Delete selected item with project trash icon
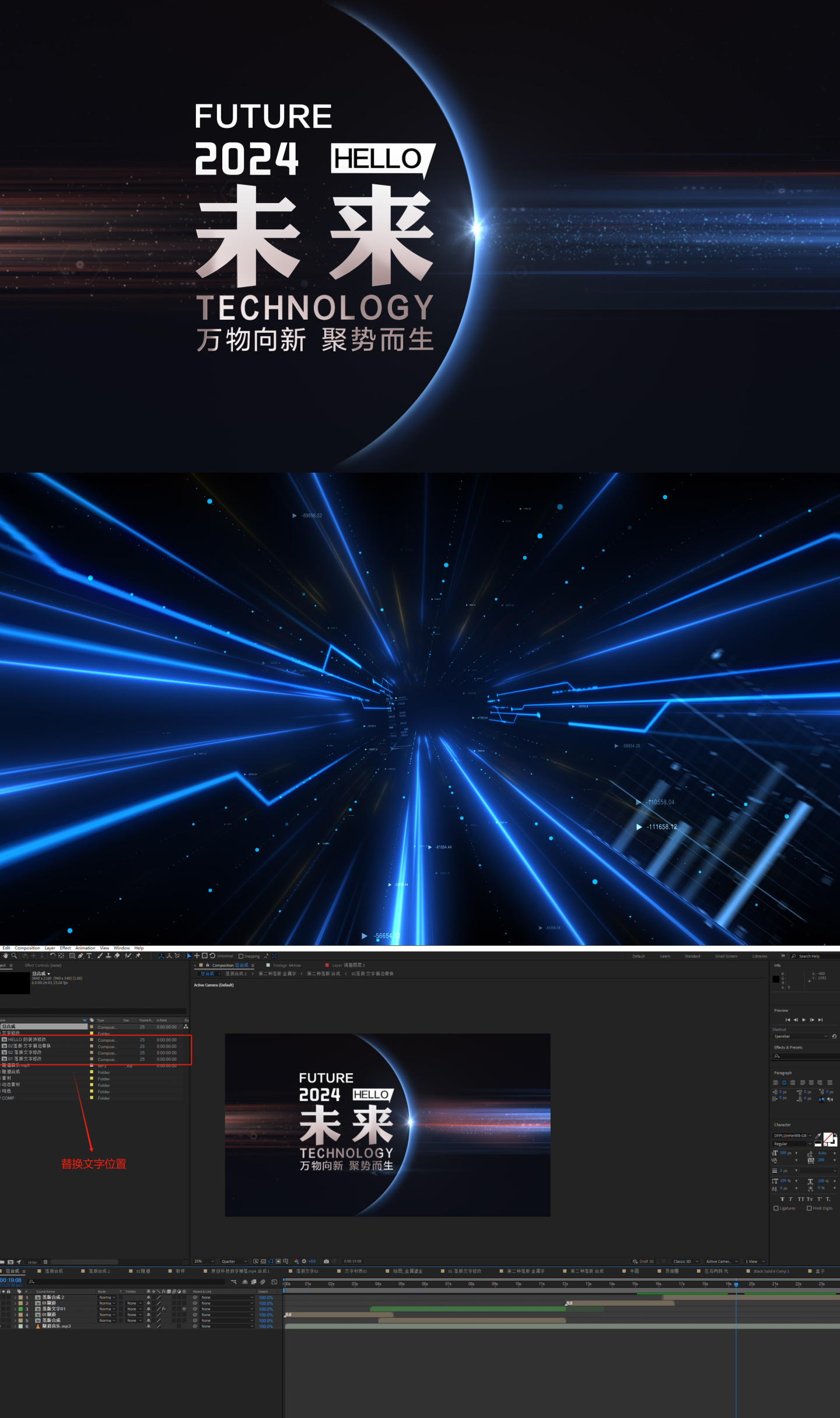This screenshot has width=840, height=1418. (45, 1262)
